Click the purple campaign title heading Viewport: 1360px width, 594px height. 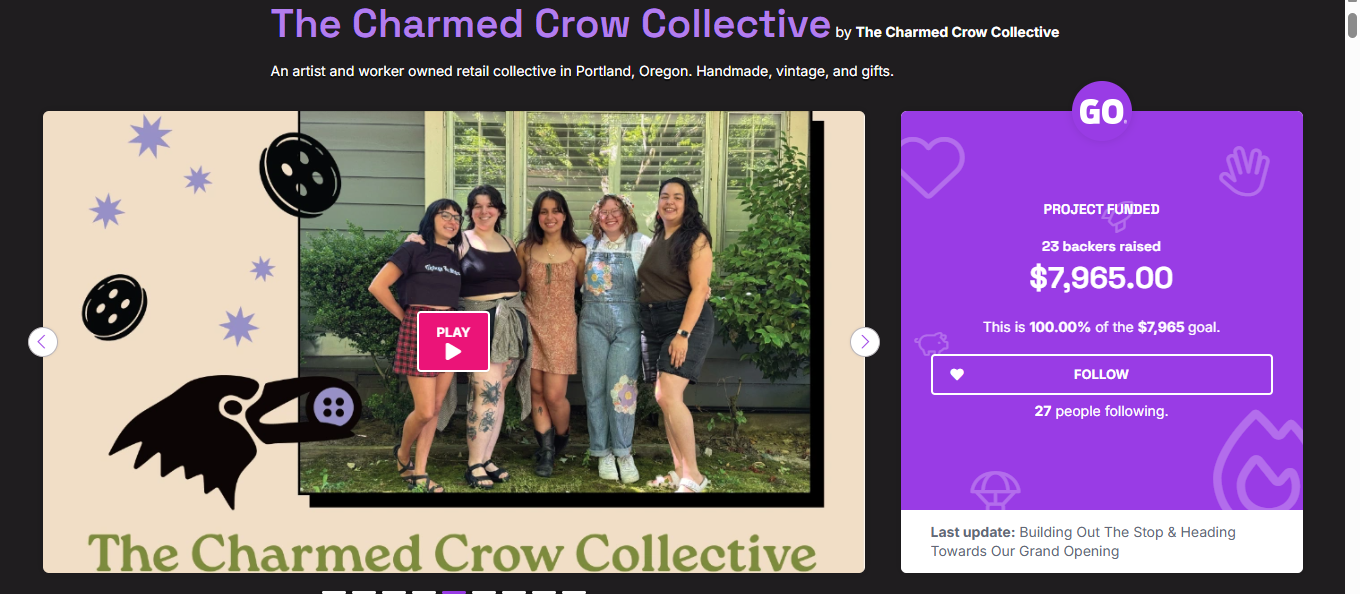(x=550, y=24)
